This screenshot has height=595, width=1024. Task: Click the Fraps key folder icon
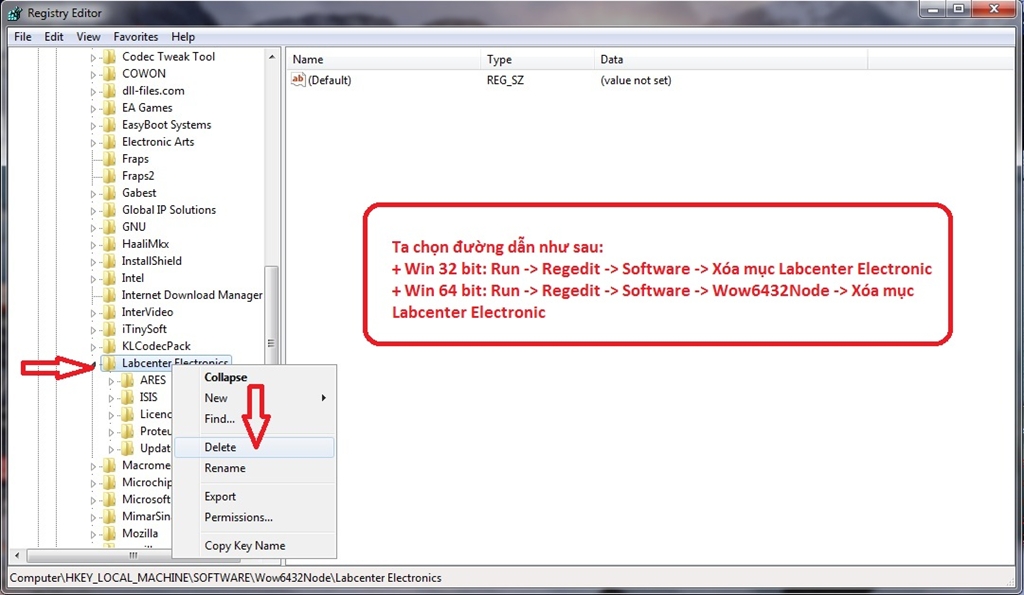click(109, 159)
